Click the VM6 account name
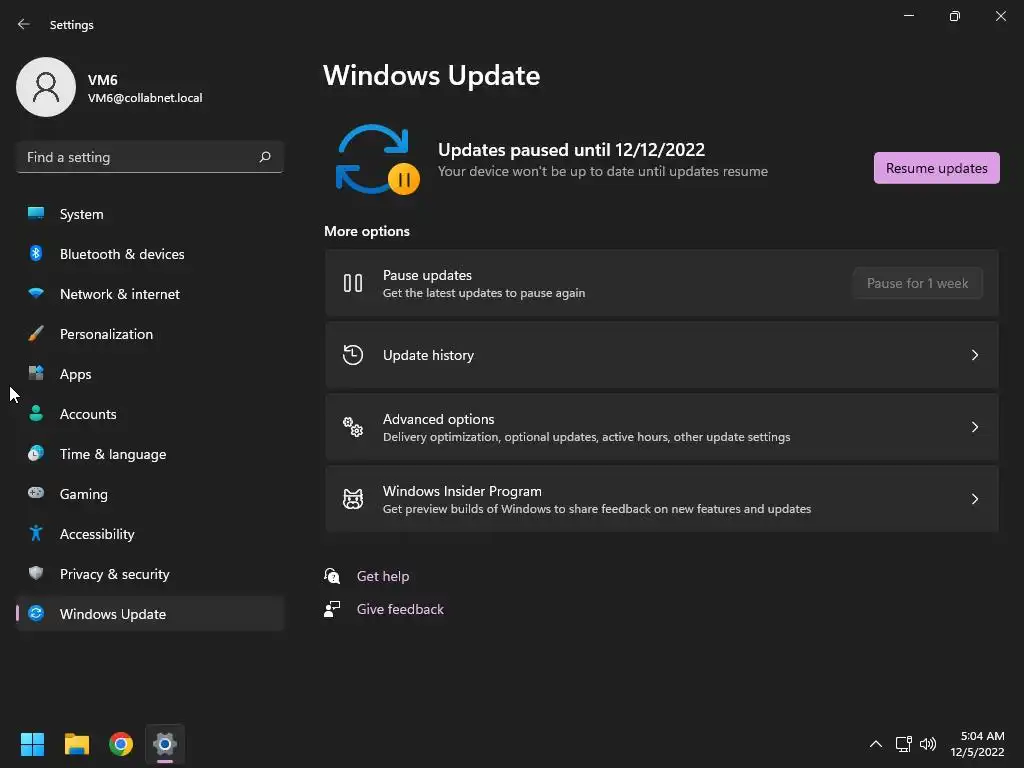This screenshot has width=1024, height=768. click(x=103, y=80)
